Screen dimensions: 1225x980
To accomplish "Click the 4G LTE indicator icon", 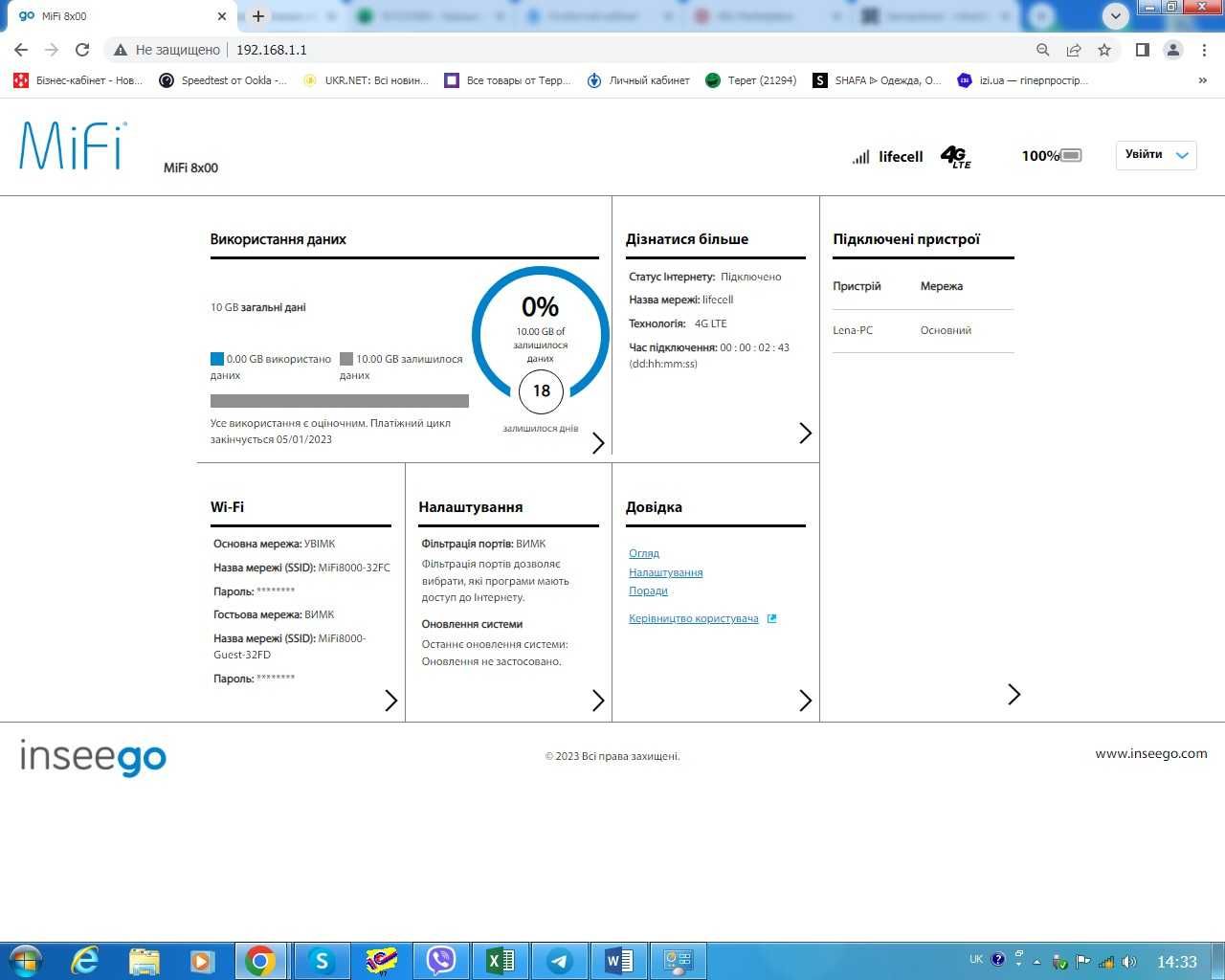I will pyautogui.click(x=955, y=157).
